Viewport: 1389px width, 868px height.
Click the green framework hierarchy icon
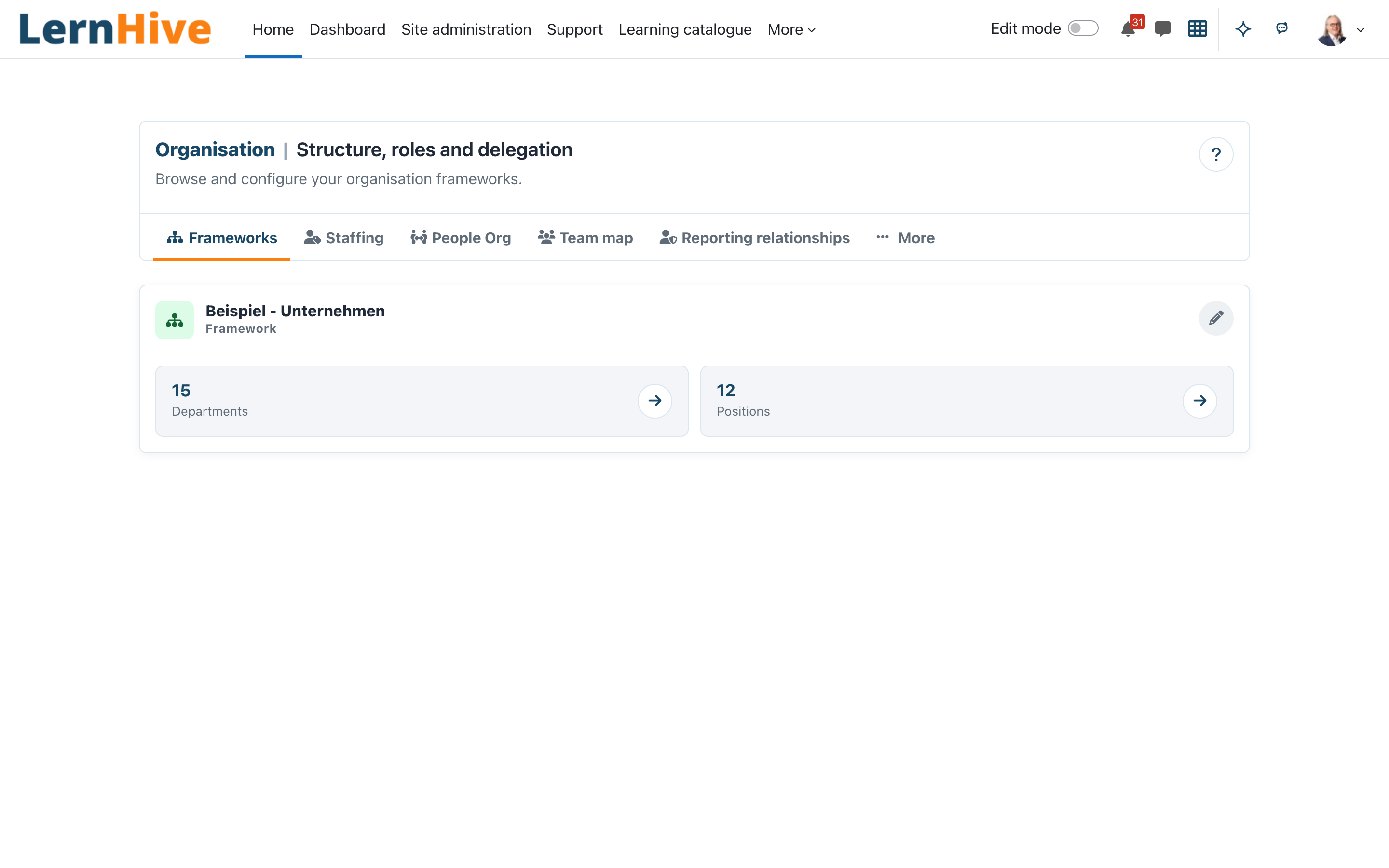pos(175,320)
